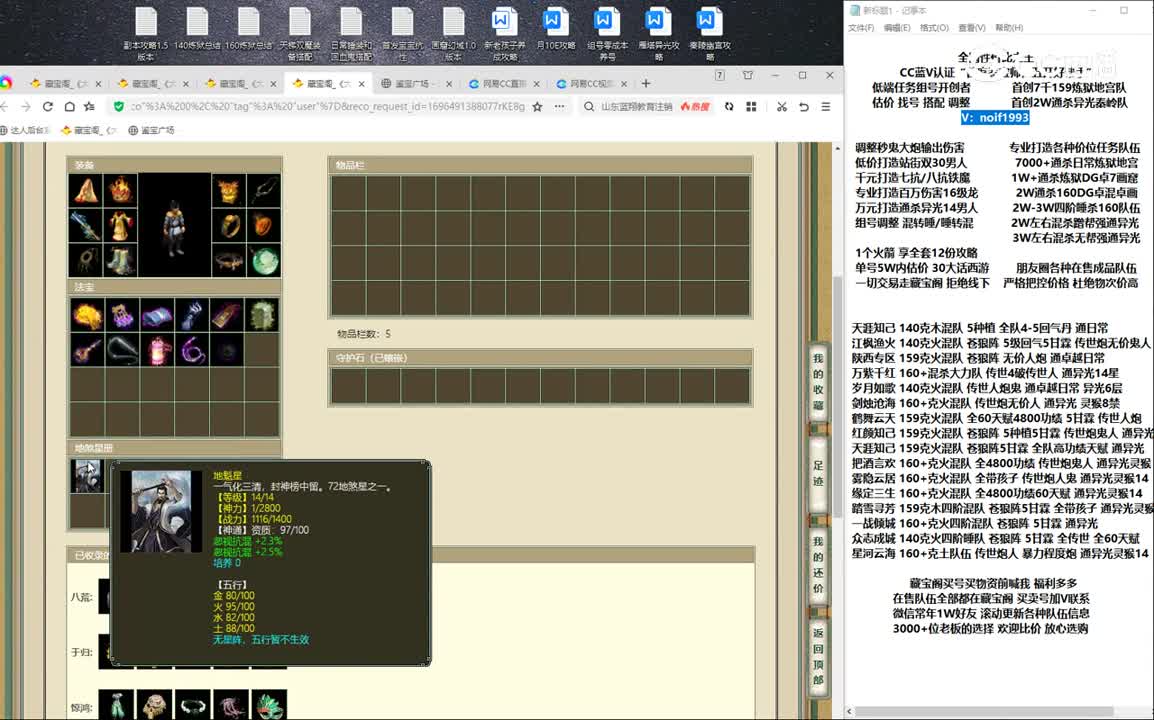
Task: Open 足迹 side button
Action: click(818, 473)
